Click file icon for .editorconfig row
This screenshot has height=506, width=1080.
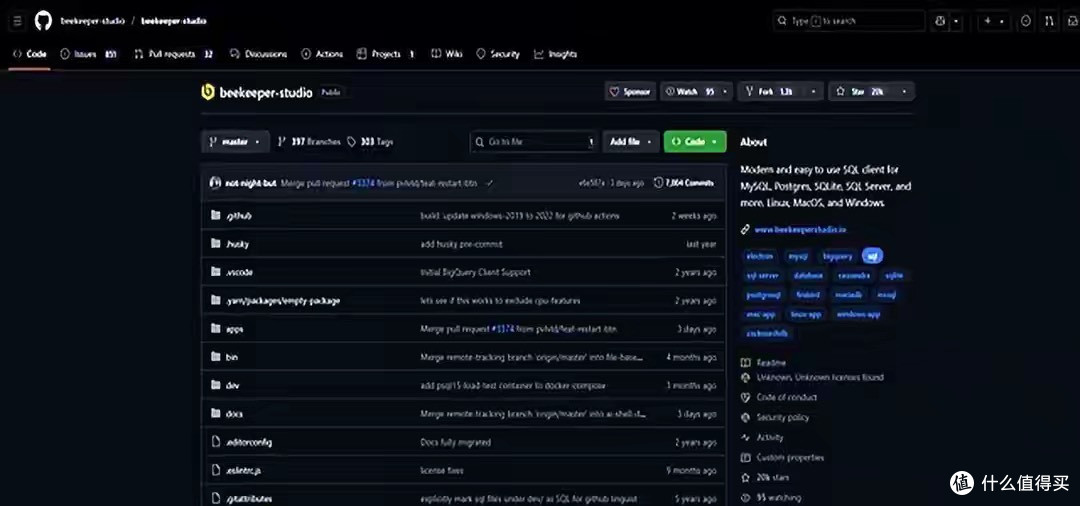(216, 442)
